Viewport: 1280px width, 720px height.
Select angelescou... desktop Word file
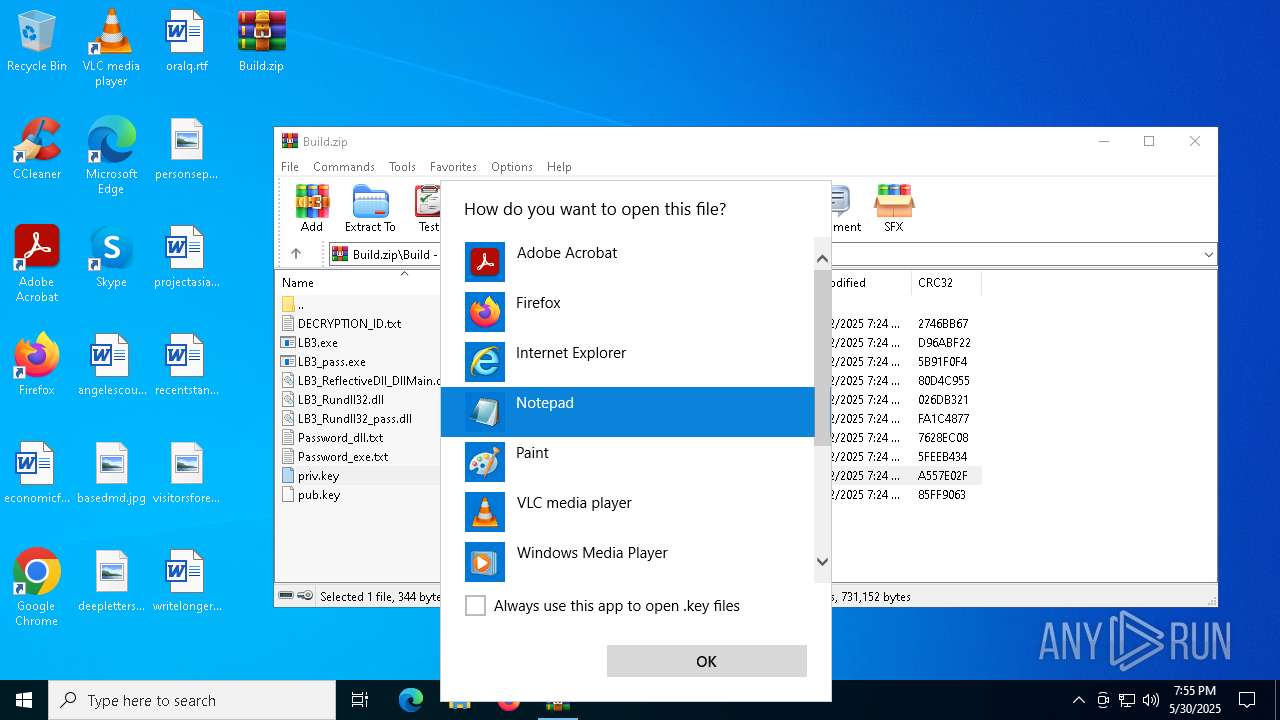coord(111,366)
